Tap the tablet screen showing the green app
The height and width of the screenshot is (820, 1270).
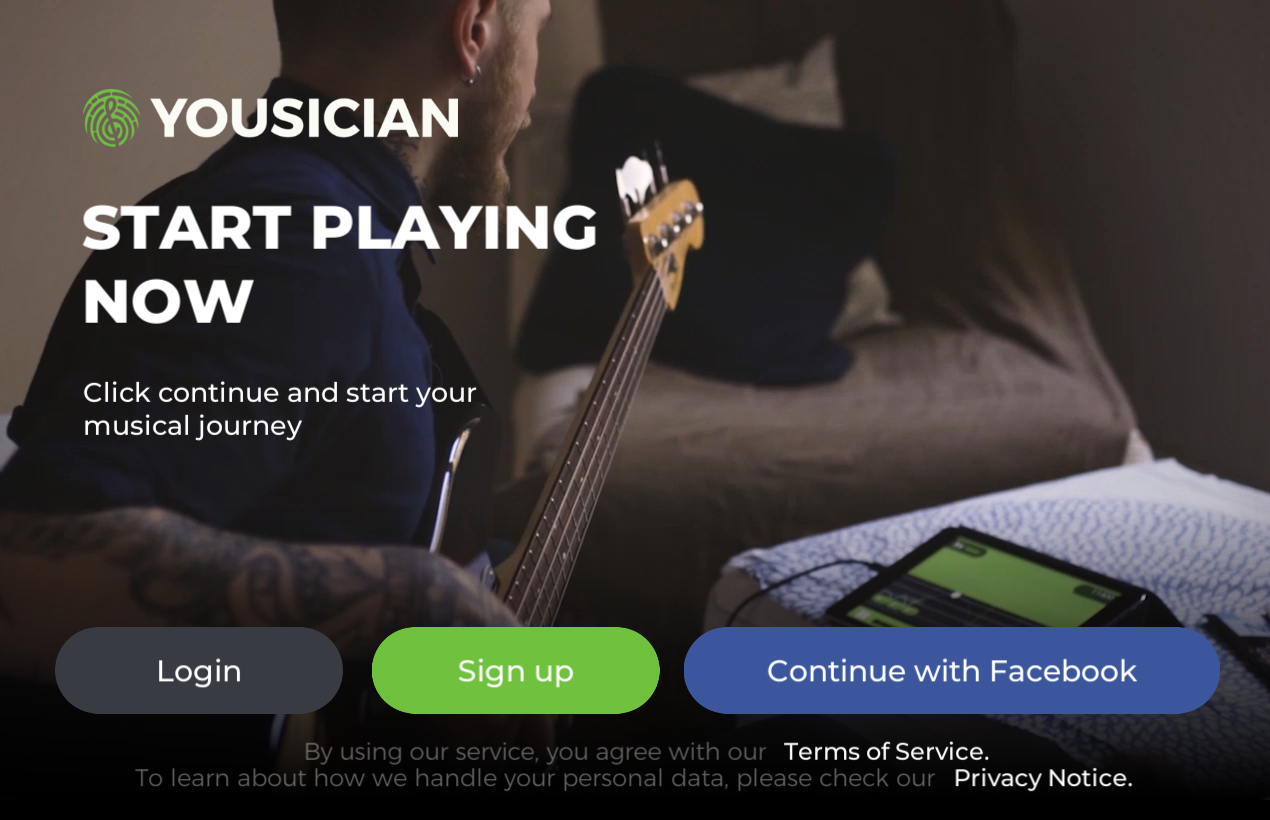pos(985,580)
